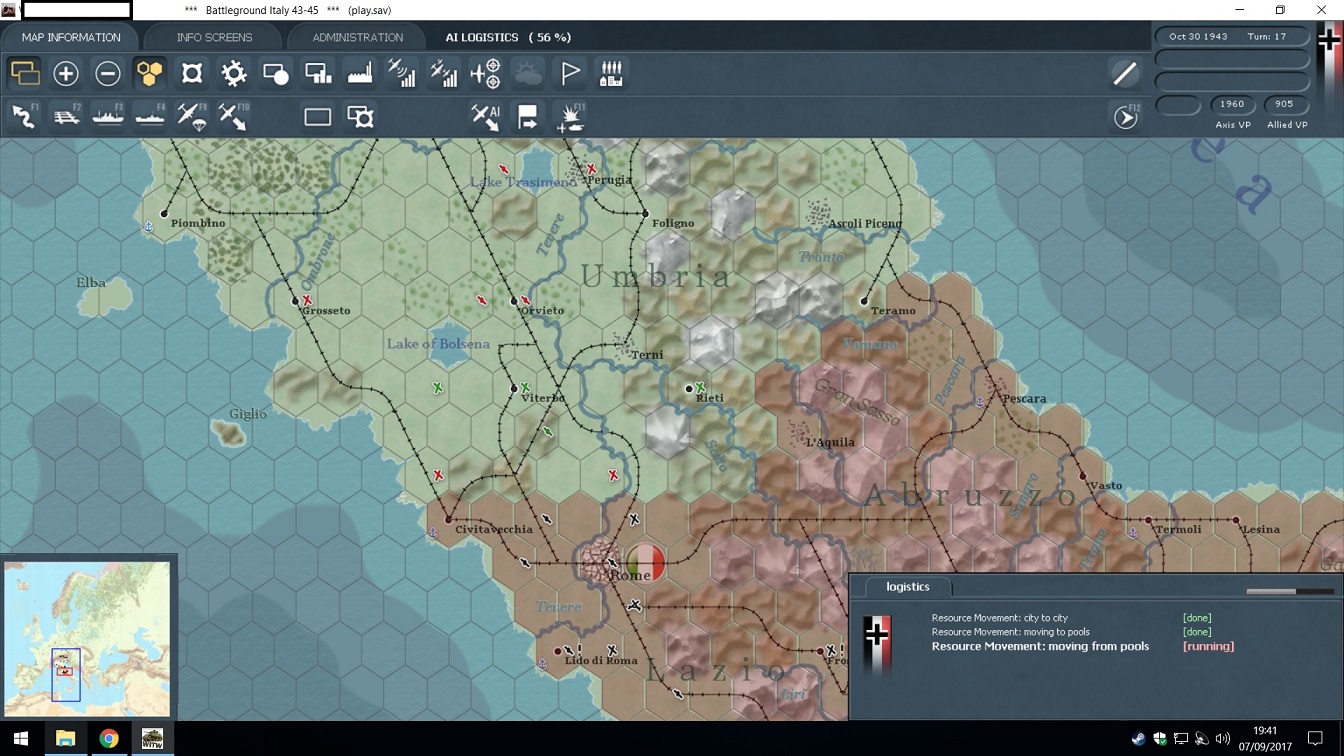Toggle the weather cloud icon
Screen dimensions: 1344x756
tap(528, 73)
